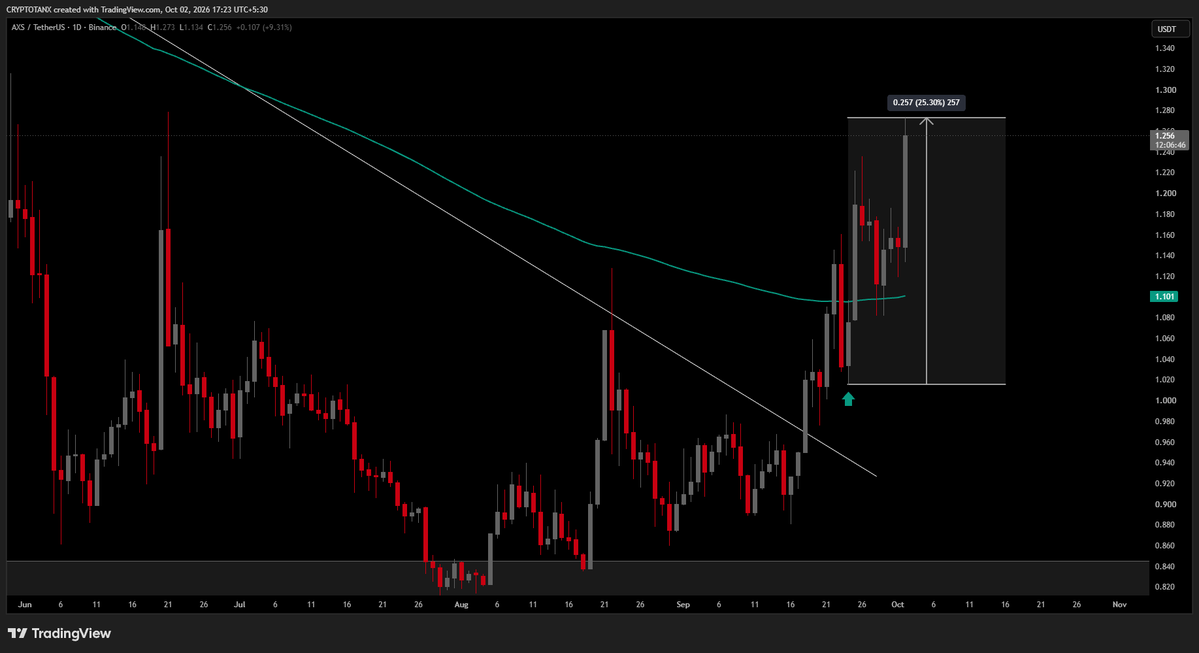The width and height of the screenshot is (1199, 653).
Task: Click the 1.000 price axis label
Action: pos(1165,401)
